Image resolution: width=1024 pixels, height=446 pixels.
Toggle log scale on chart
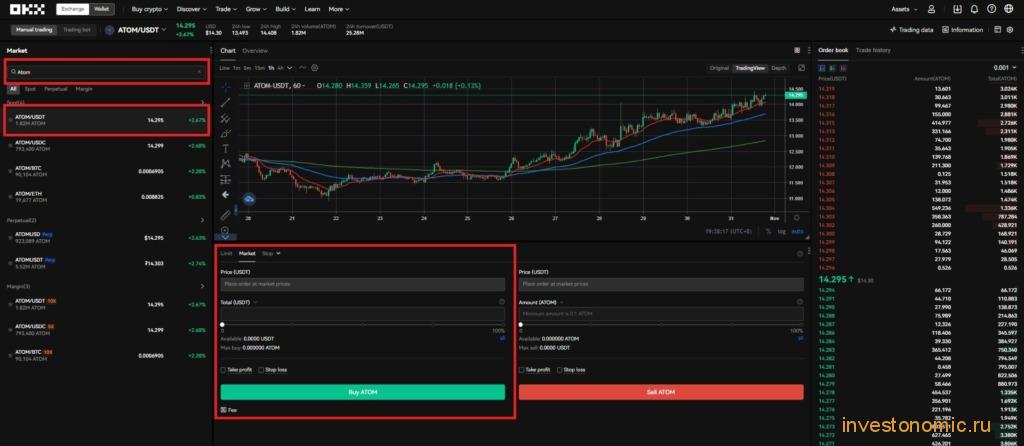782,231
